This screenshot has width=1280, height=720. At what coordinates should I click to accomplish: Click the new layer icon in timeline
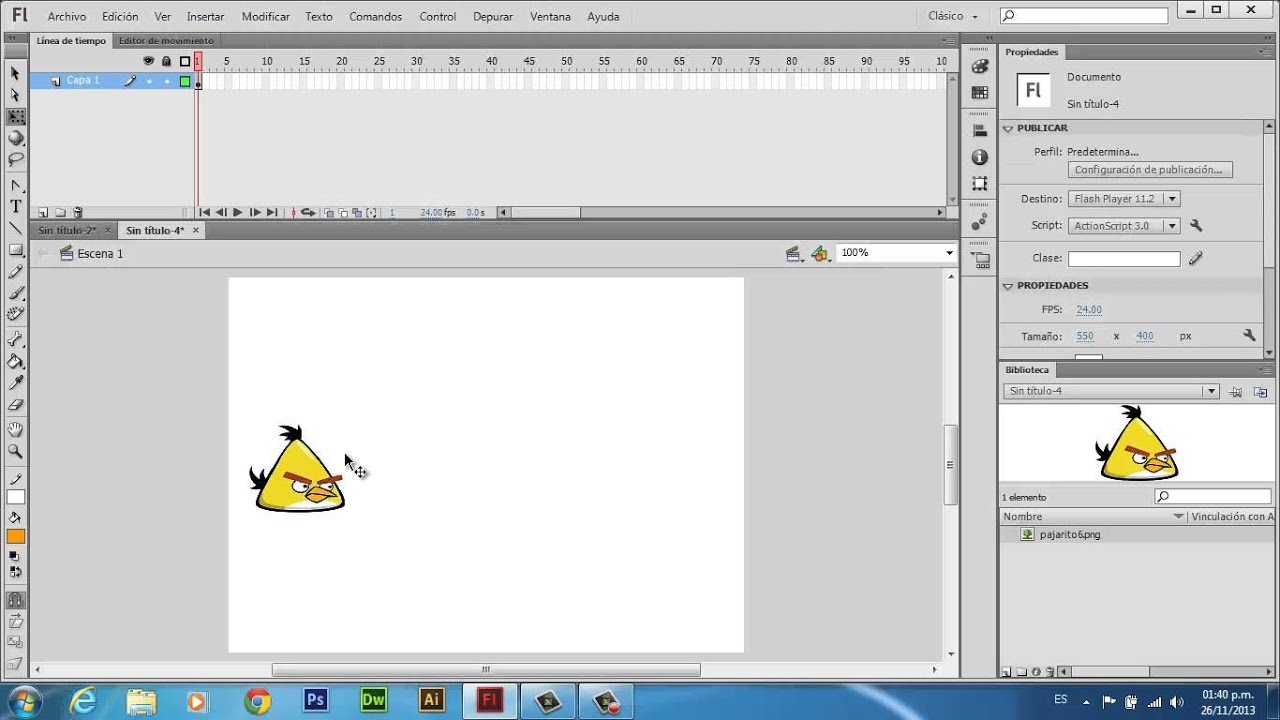[43, 213]
